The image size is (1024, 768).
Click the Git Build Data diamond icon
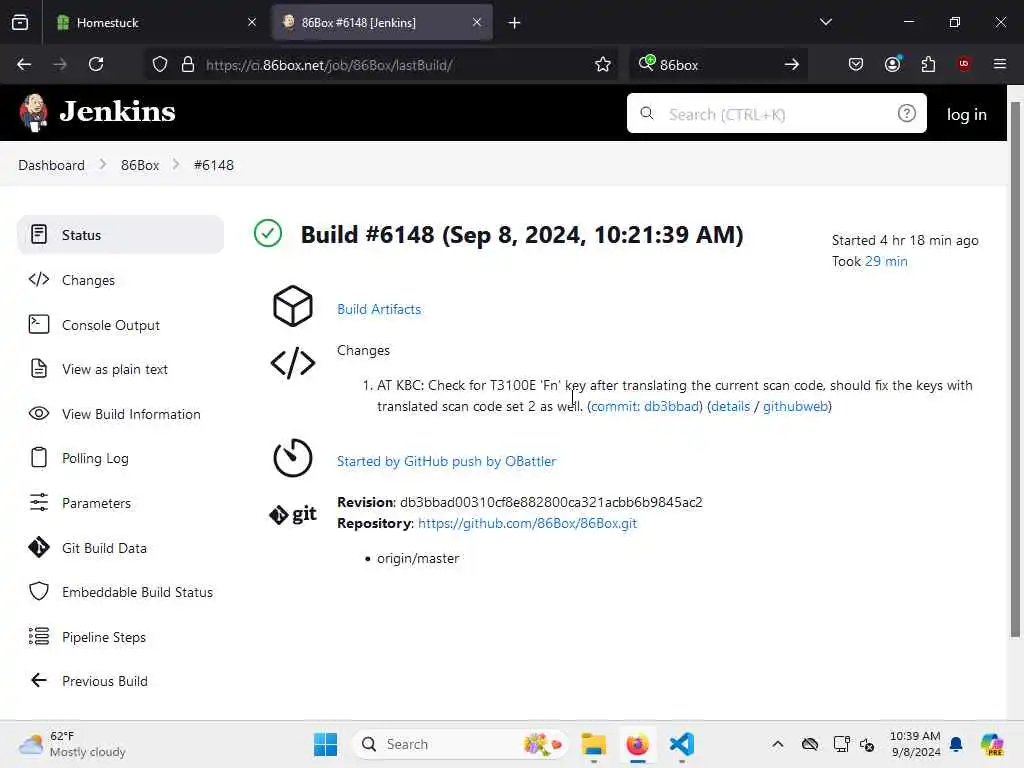[x=39, y=547]
